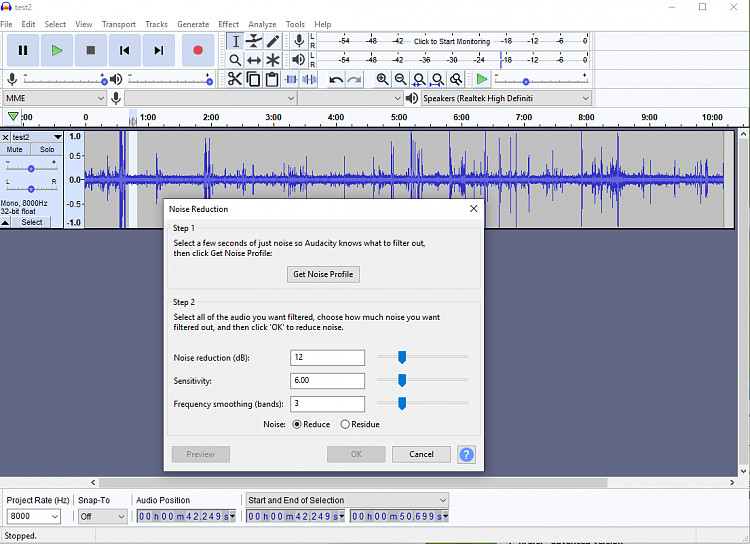This screenshot has height=544, width=750.
Task: Start playback with the Play button
Action: tap(57, 50)
